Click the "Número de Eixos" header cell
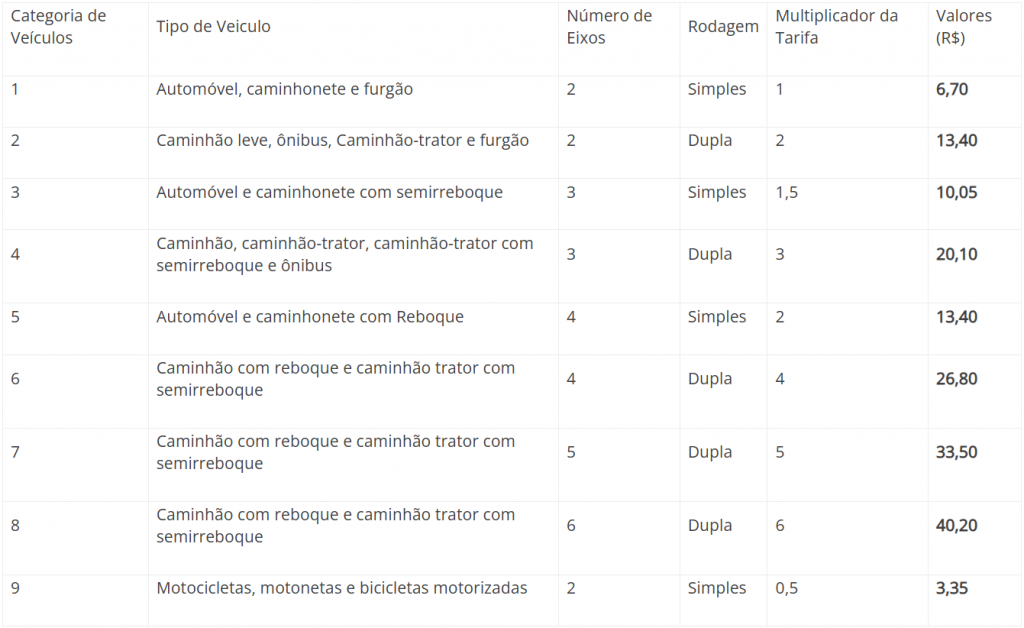1024x628 pixels. click(x=609, y=27)
